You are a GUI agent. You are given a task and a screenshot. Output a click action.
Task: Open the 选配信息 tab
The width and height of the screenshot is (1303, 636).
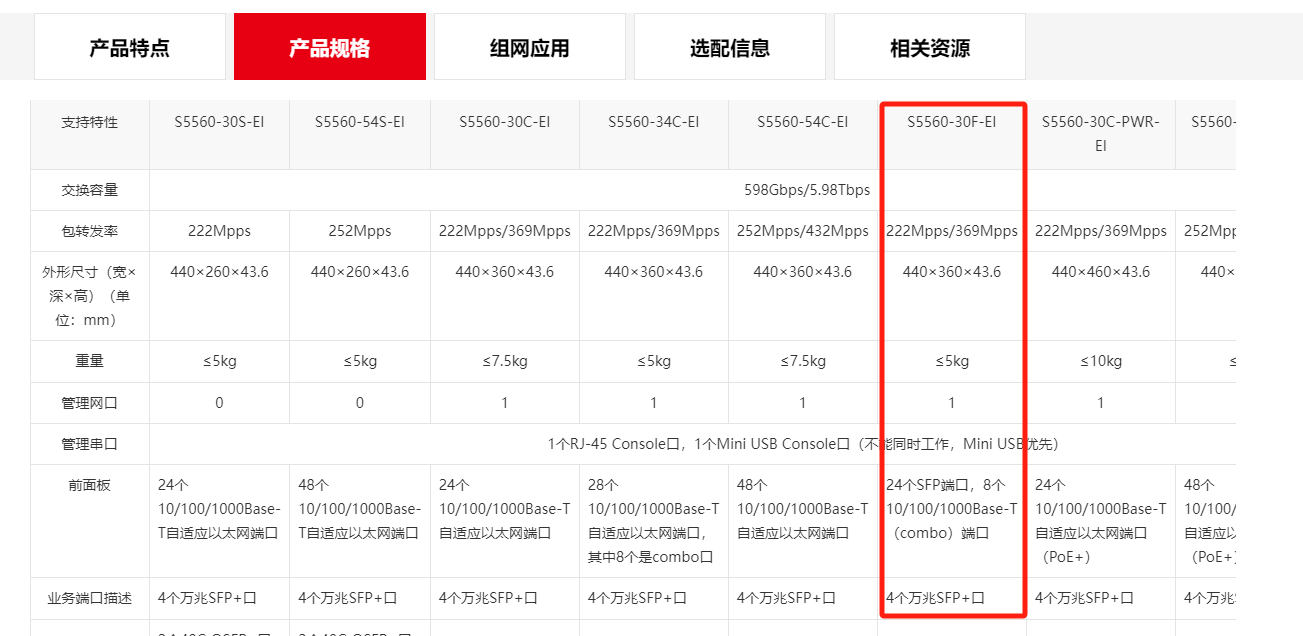[x=730, y=47]
